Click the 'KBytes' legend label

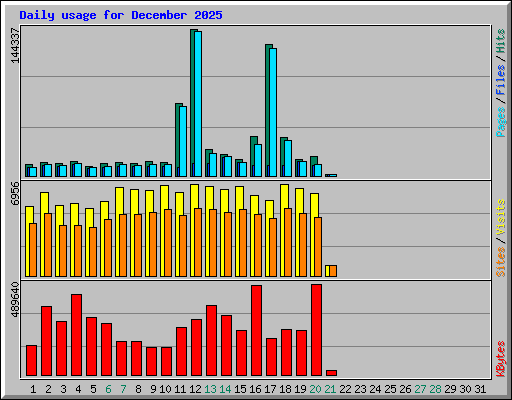tap(501, 359)
